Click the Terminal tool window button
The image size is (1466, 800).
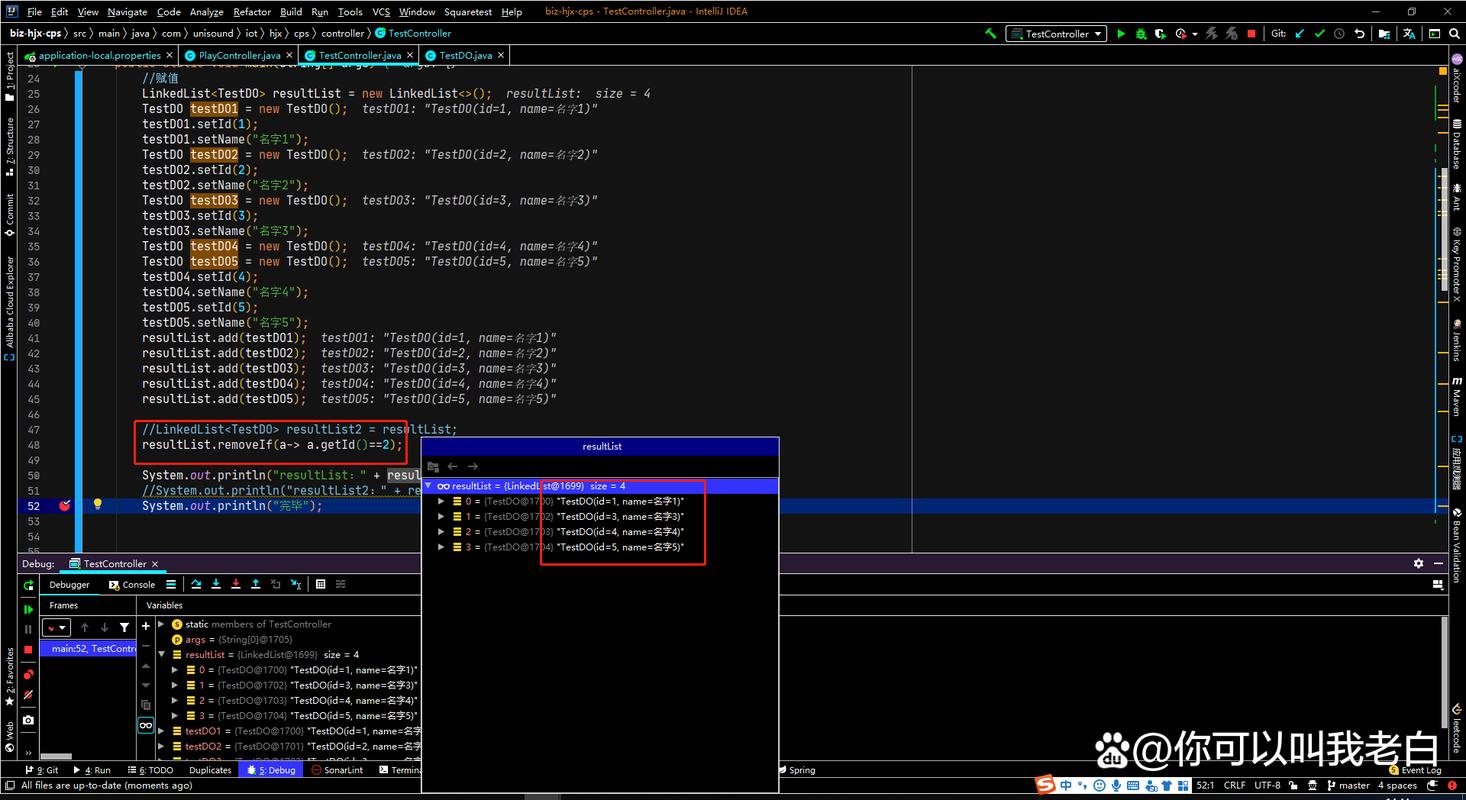click(x=402, y=770)
